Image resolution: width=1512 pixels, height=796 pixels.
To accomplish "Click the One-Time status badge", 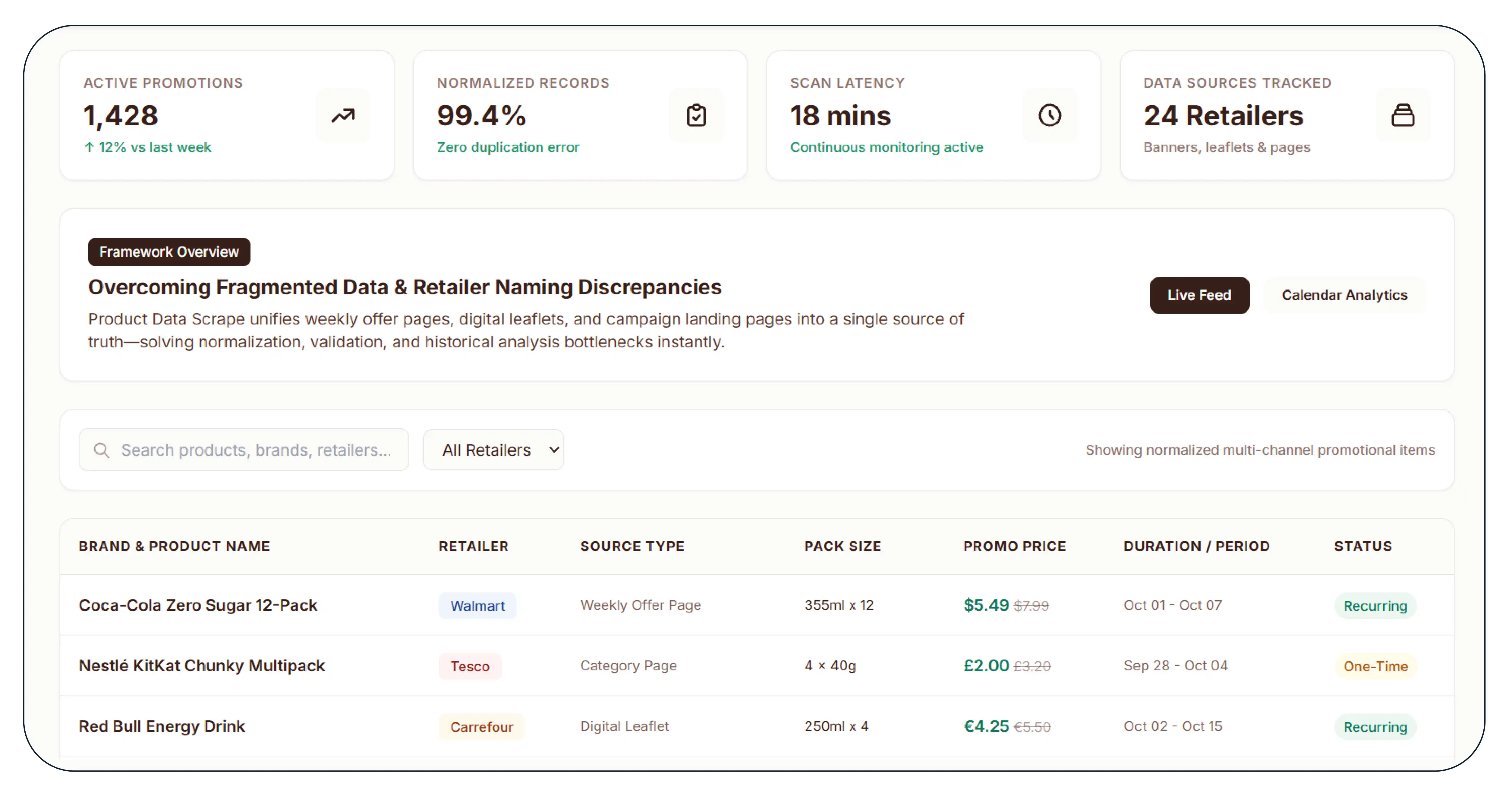I will pos(1376,666).
